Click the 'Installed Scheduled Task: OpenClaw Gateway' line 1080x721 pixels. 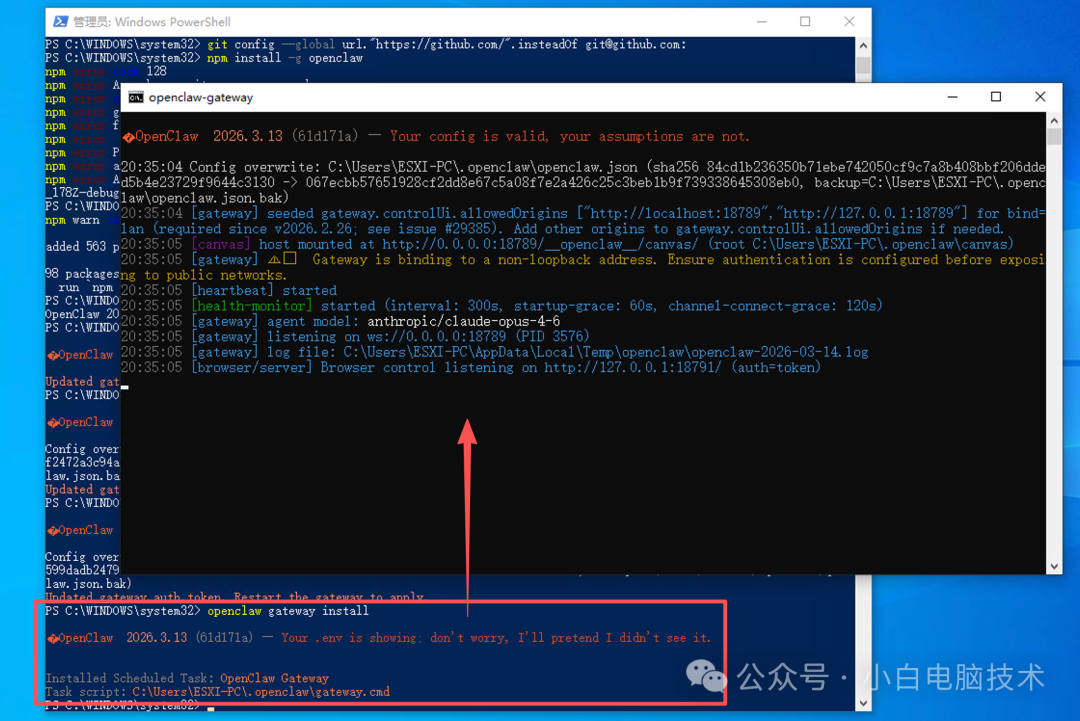click(x=187, y=678)
